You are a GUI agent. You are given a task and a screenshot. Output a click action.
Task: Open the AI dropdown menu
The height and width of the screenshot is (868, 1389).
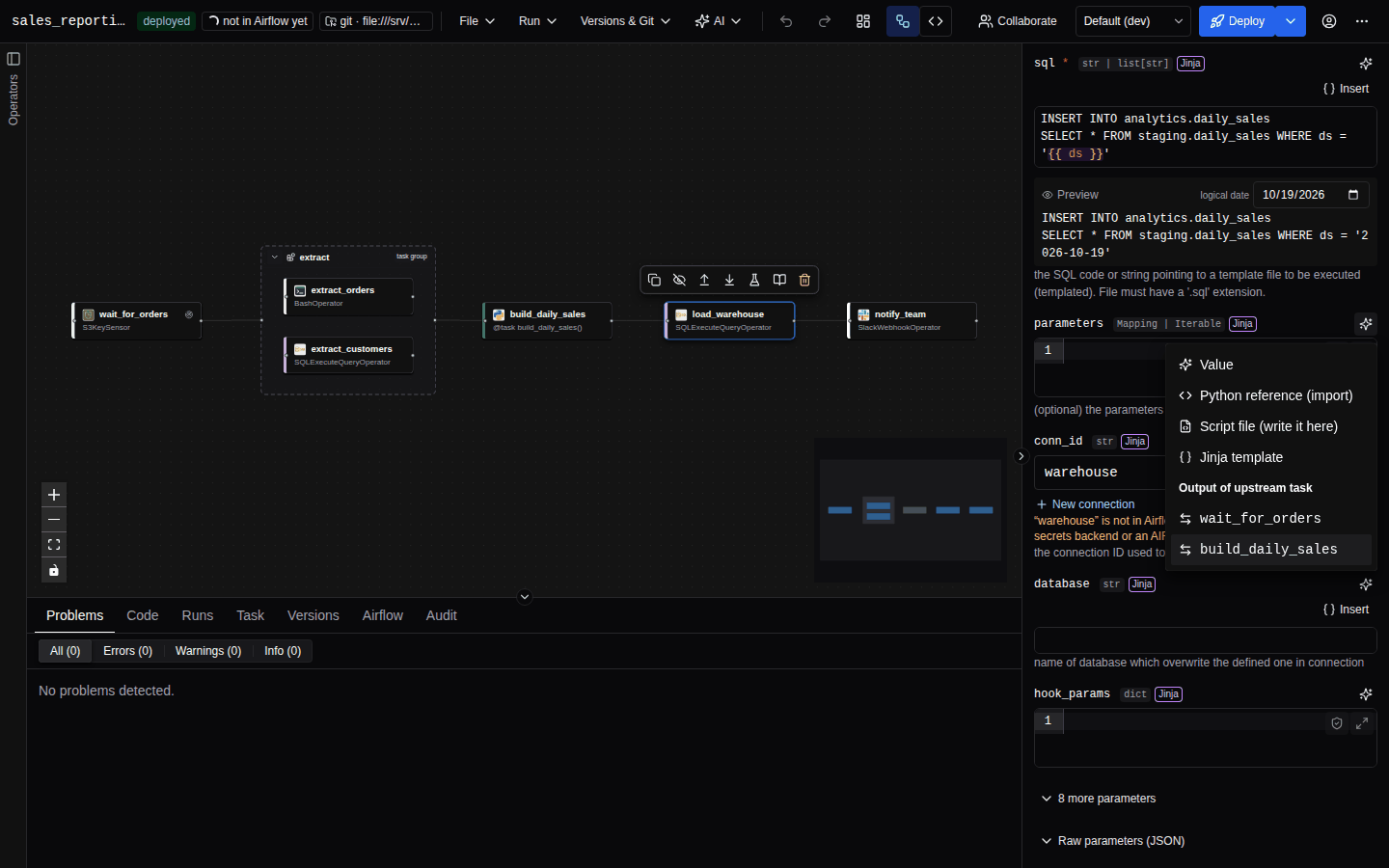coord(718,21)
